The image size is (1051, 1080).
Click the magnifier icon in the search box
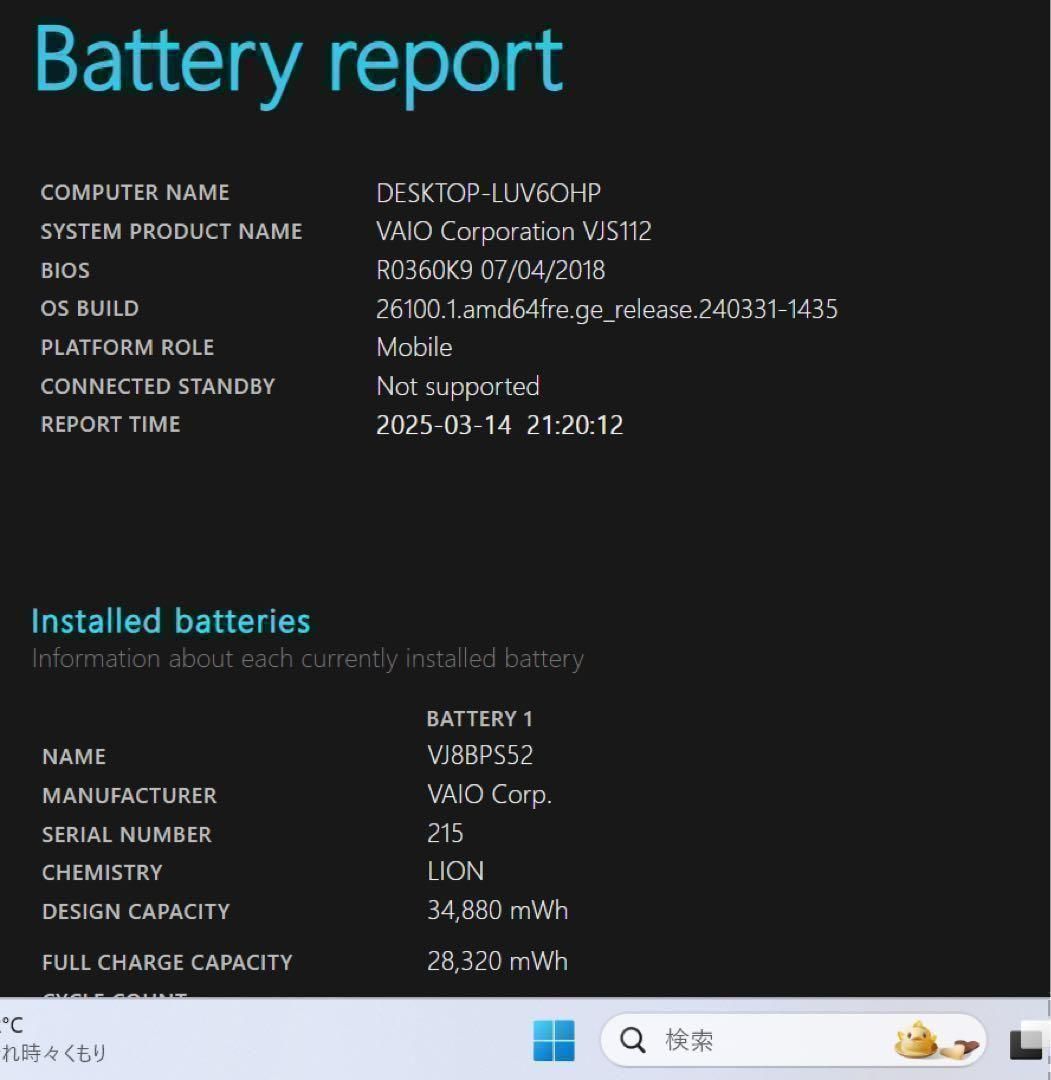tap(633, 1041)
